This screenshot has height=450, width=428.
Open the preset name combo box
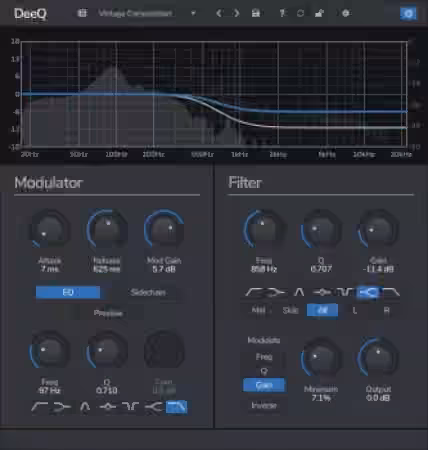145,13
